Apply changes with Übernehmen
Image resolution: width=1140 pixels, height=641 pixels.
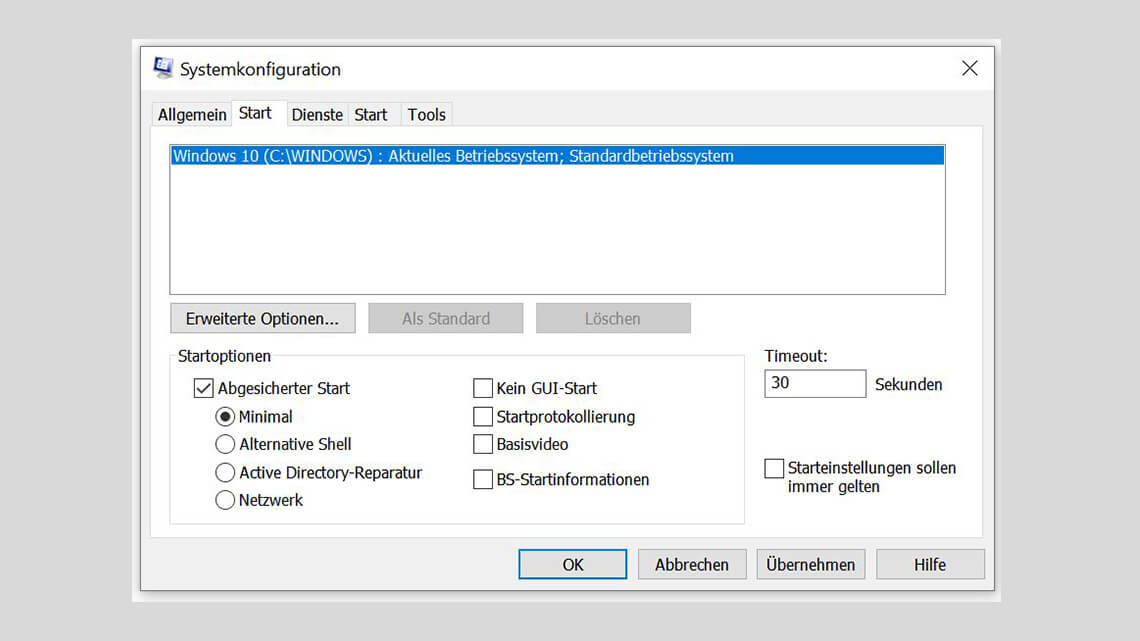[x=811, y=565]
